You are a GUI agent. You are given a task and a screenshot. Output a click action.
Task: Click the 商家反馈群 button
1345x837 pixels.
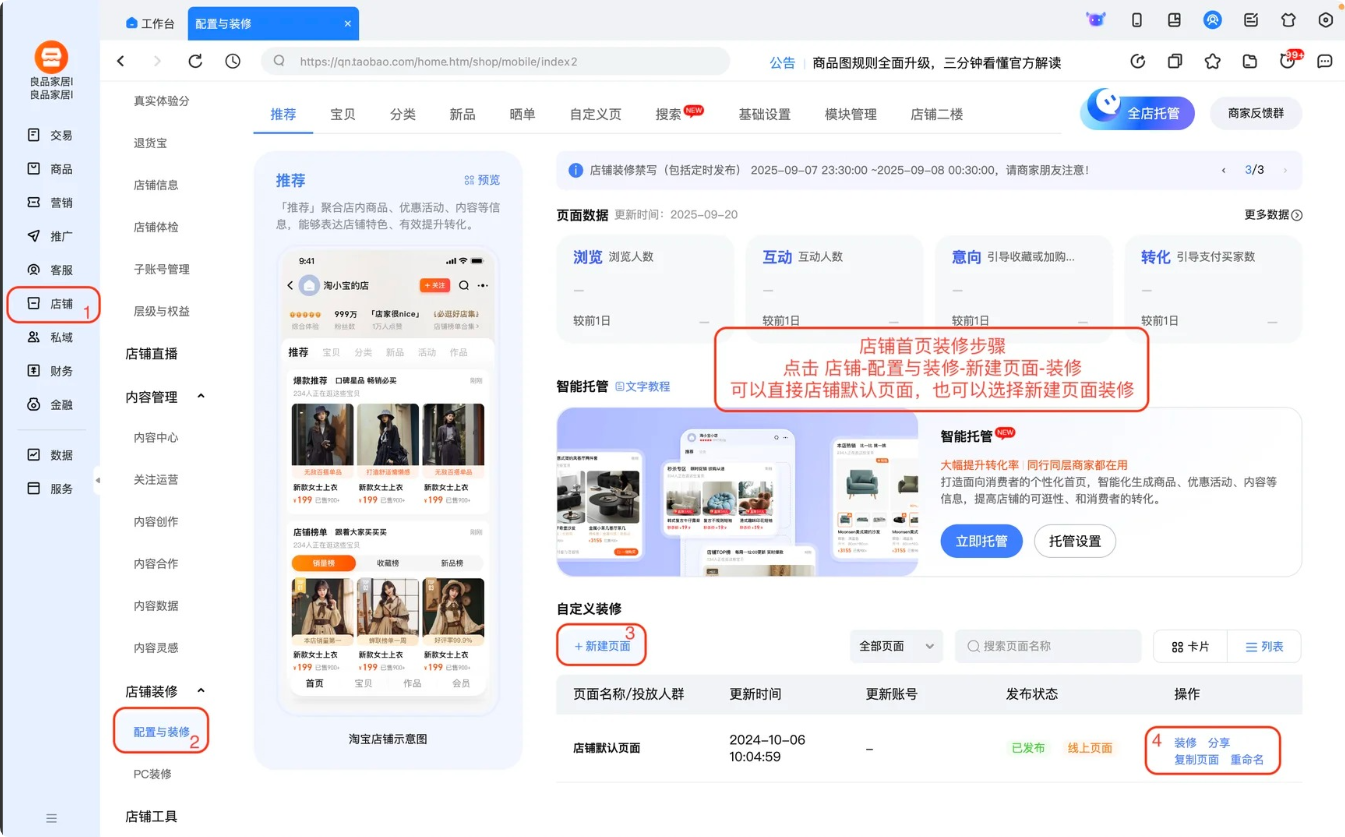[1256, 113]
